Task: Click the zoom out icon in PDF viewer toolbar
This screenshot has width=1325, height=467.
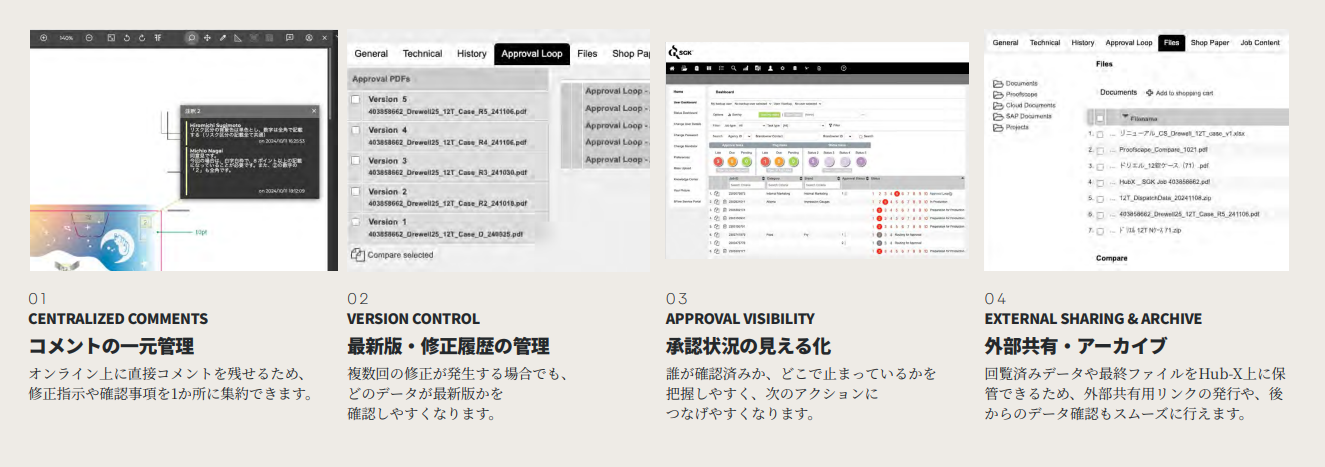Action: (x=89, y=38)
